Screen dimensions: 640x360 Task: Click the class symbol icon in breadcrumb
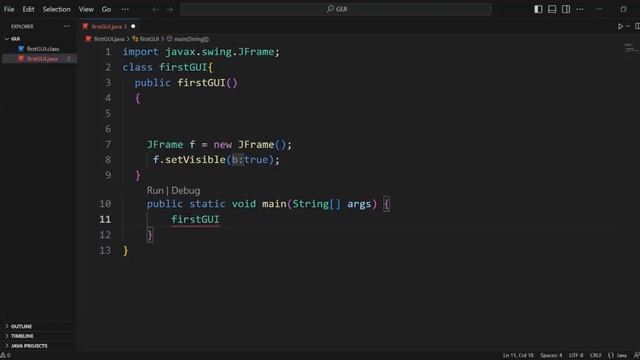(x=135, y=39)
